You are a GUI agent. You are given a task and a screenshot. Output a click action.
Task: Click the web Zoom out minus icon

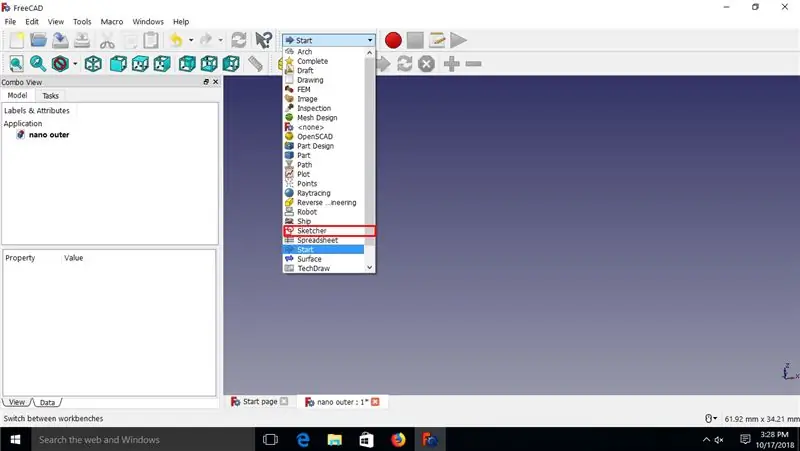click(473, 64)
